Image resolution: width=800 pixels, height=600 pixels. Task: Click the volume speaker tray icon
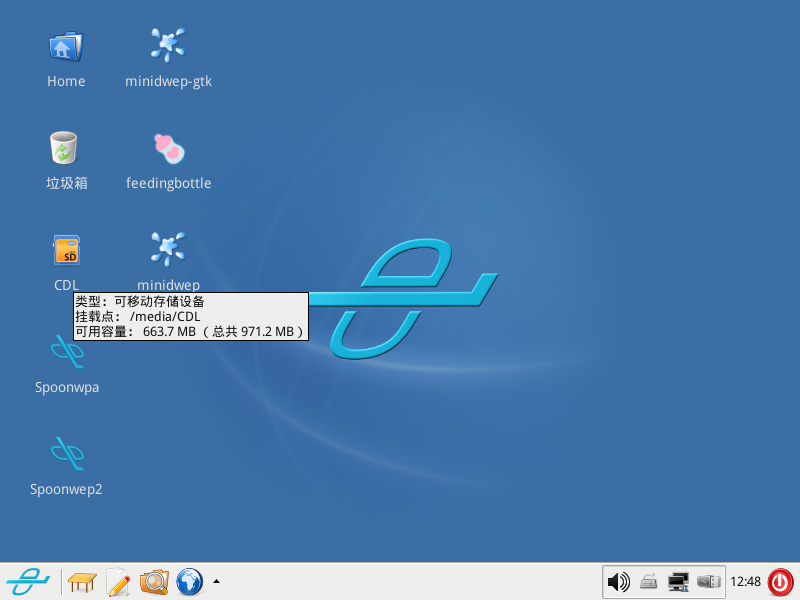coord(619,581)
